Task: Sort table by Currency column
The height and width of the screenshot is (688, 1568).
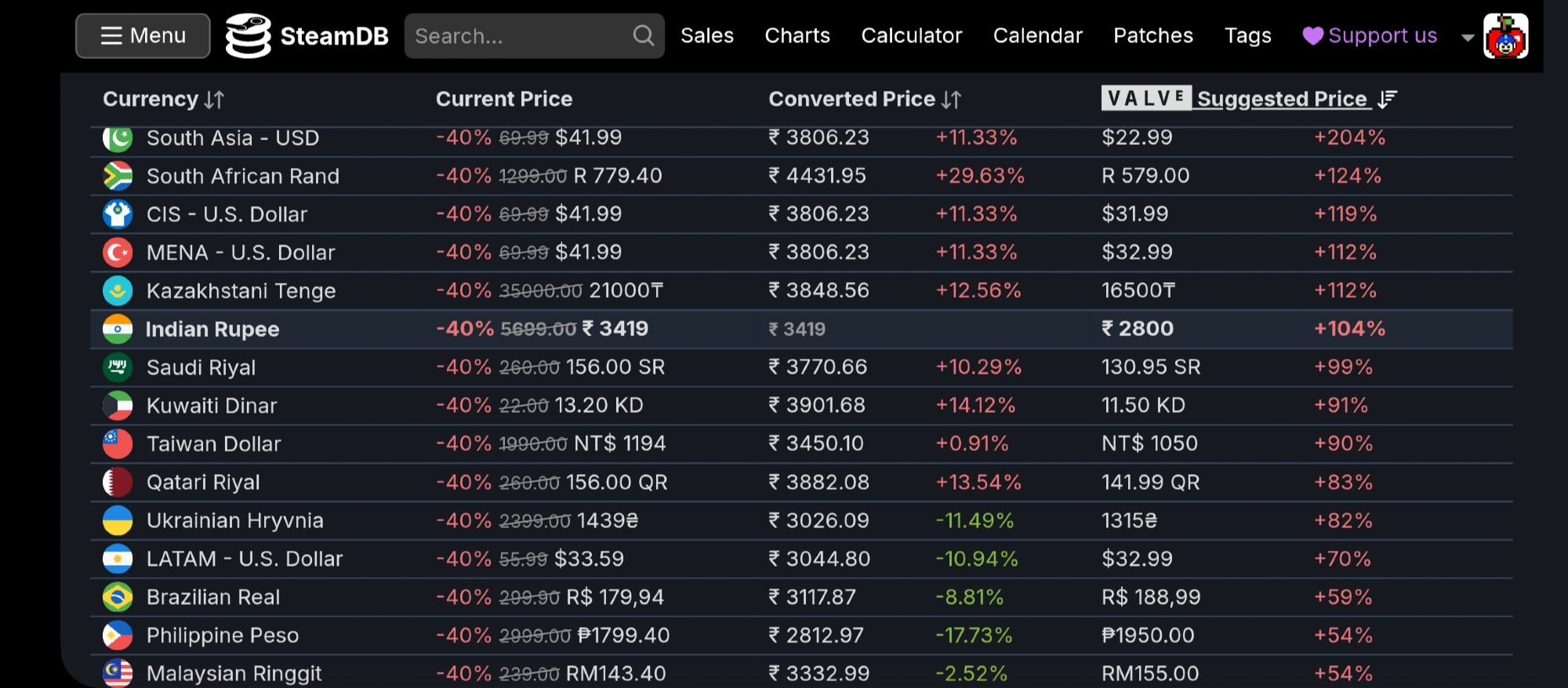Action: point(163,100)
